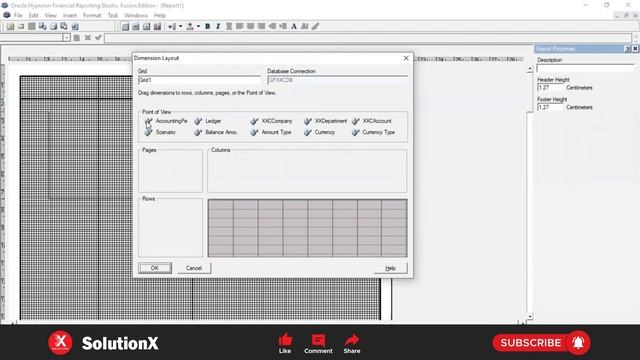
Task: Open the Insert Row dropdown arrow
Action: point(180,27)
